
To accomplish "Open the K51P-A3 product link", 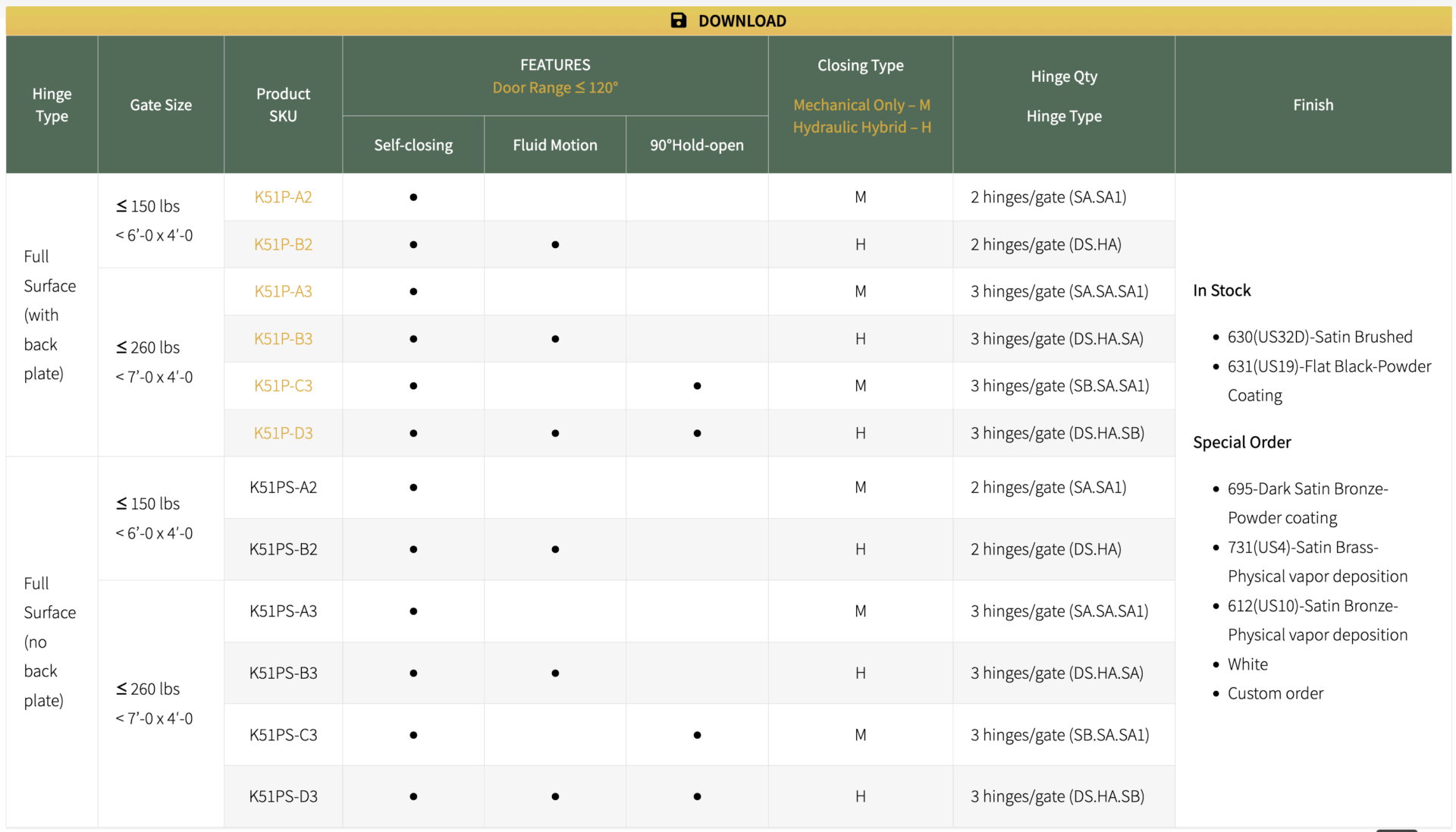I will [283, 291].
